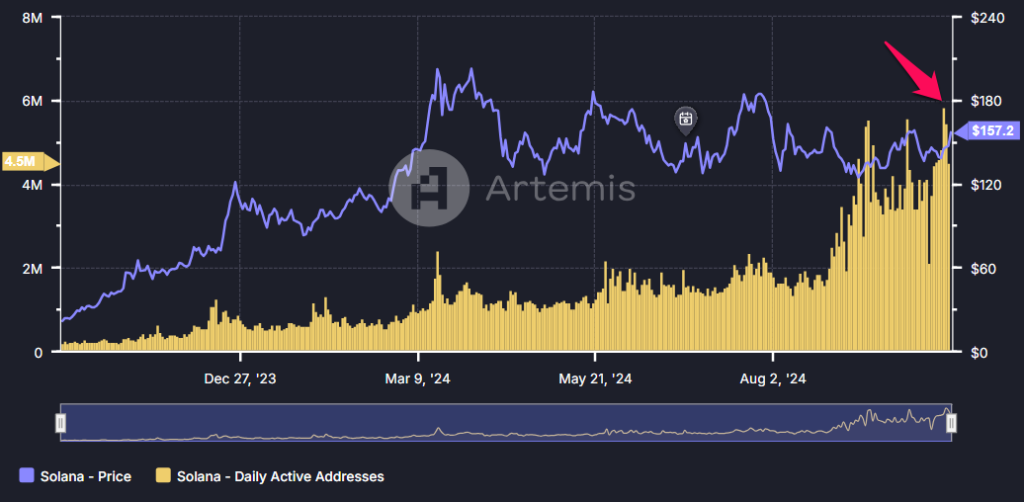1024x502 pixels.
Task: Click the Aug 2, '24 date label
Action: pyautogui.click(x=773, y=379)
